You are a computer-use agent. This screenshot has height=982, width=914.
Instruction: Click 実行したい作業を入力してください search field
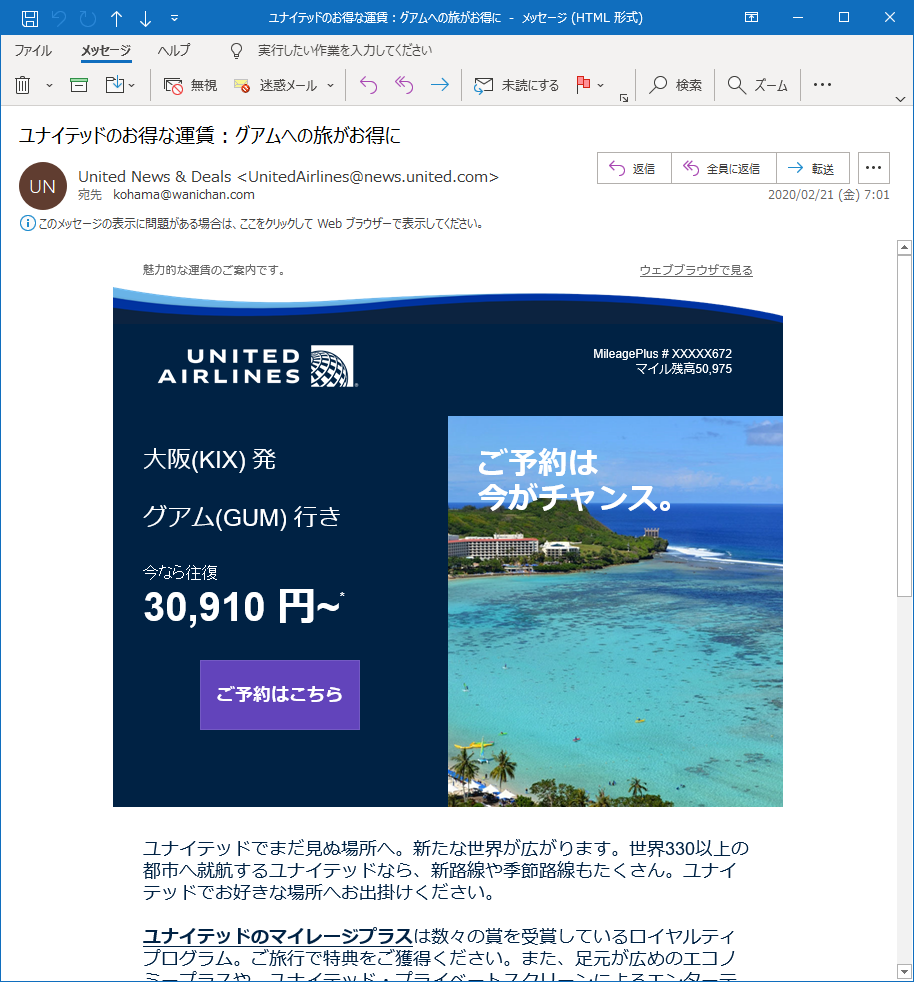pos(345,51)
